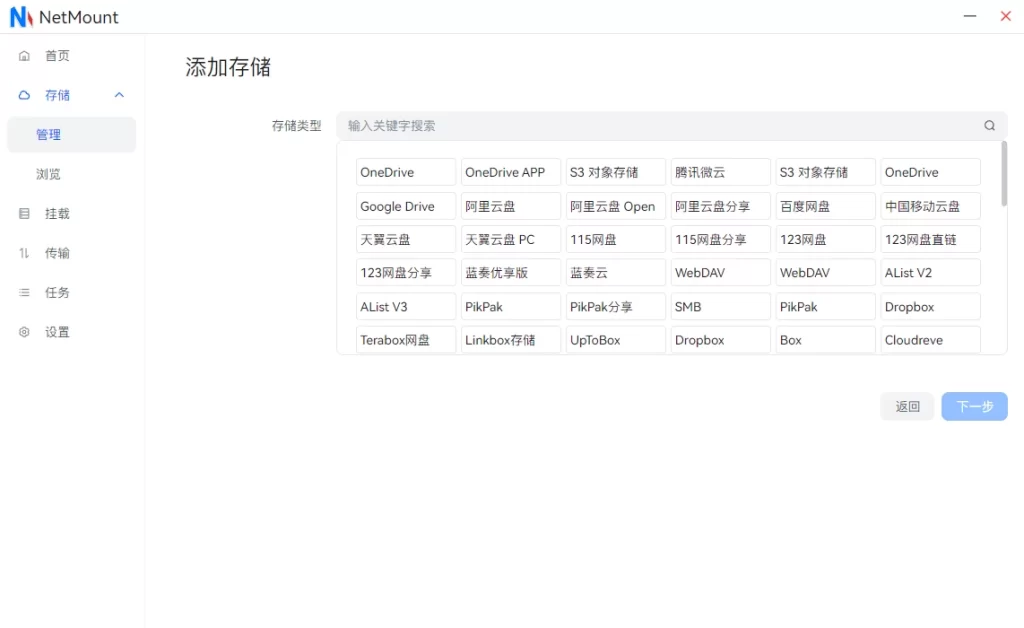Switch to the 浏览 submenu item
1024x628 pixels.
pos(49,174)
